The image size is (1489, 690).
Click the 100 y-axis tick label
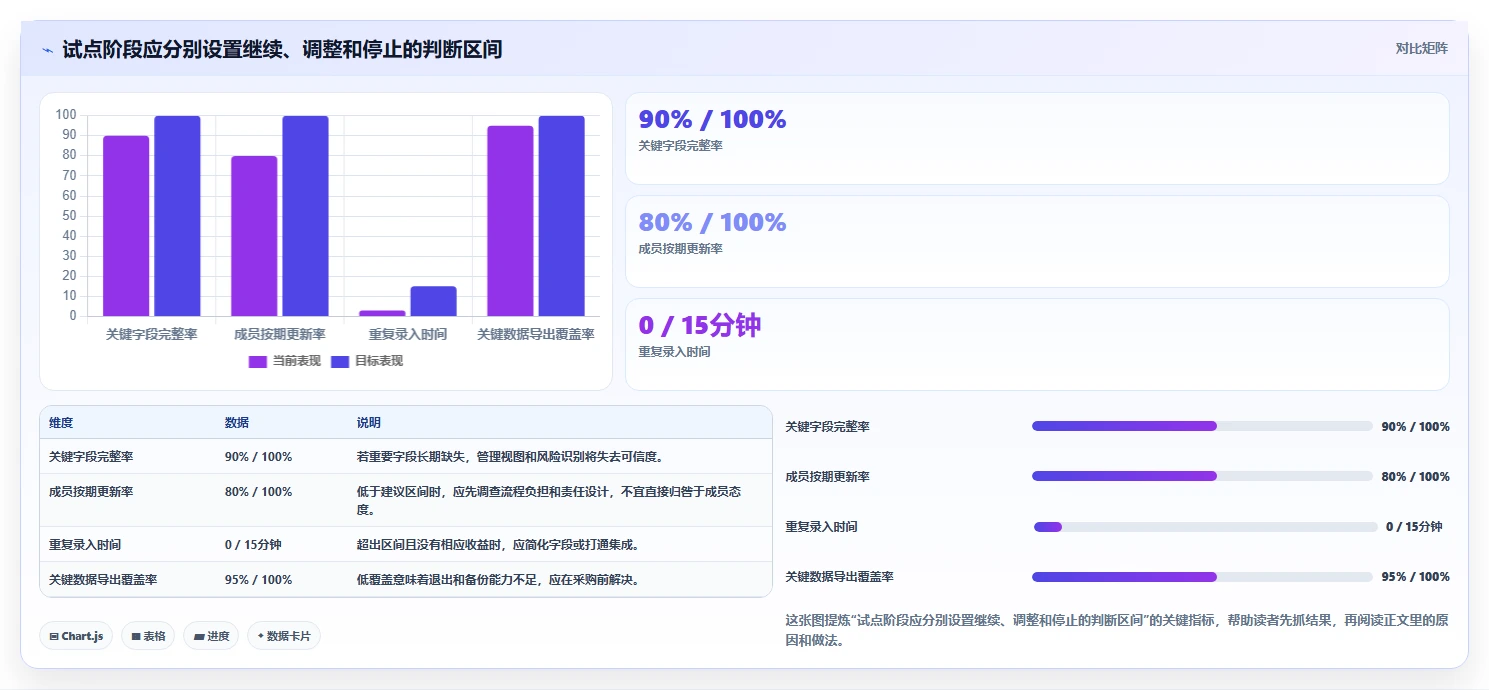(66, 115)
